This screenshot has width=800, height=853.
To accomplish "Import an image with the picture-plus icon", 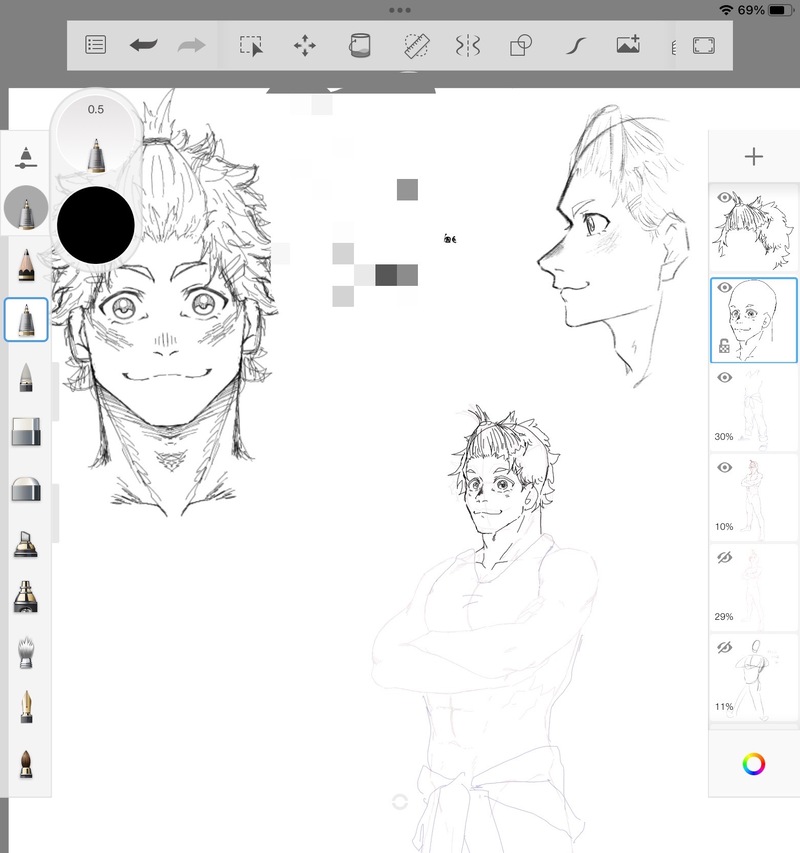I will 628,45.
